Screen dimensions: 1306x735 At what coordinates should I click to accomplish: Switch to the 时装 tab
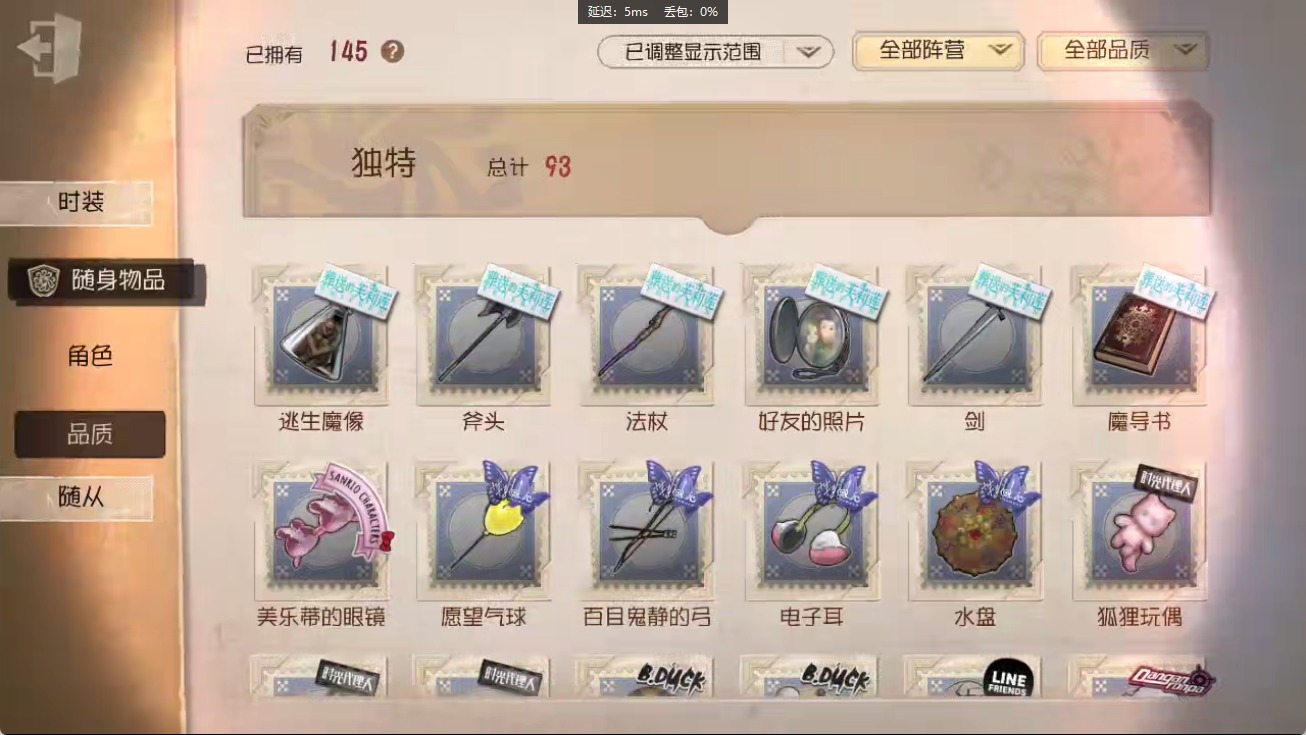click(78, 203)
